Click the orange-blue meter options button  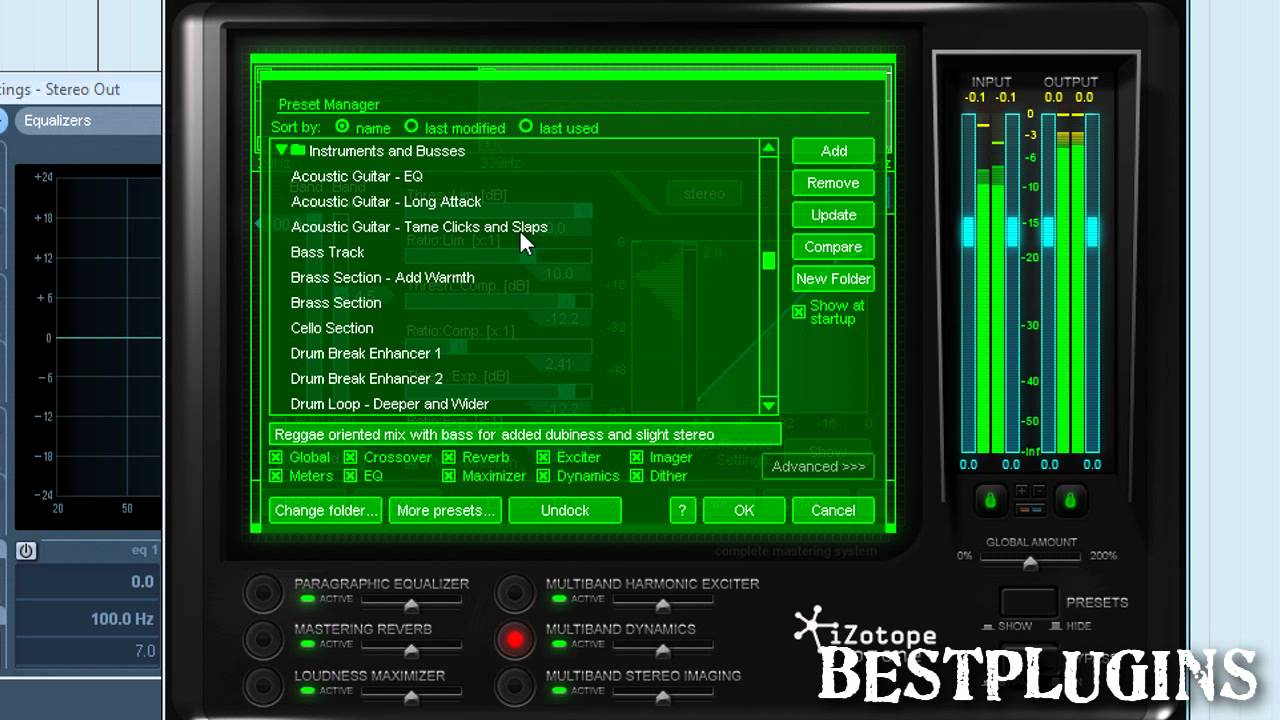click(1029, 509)
